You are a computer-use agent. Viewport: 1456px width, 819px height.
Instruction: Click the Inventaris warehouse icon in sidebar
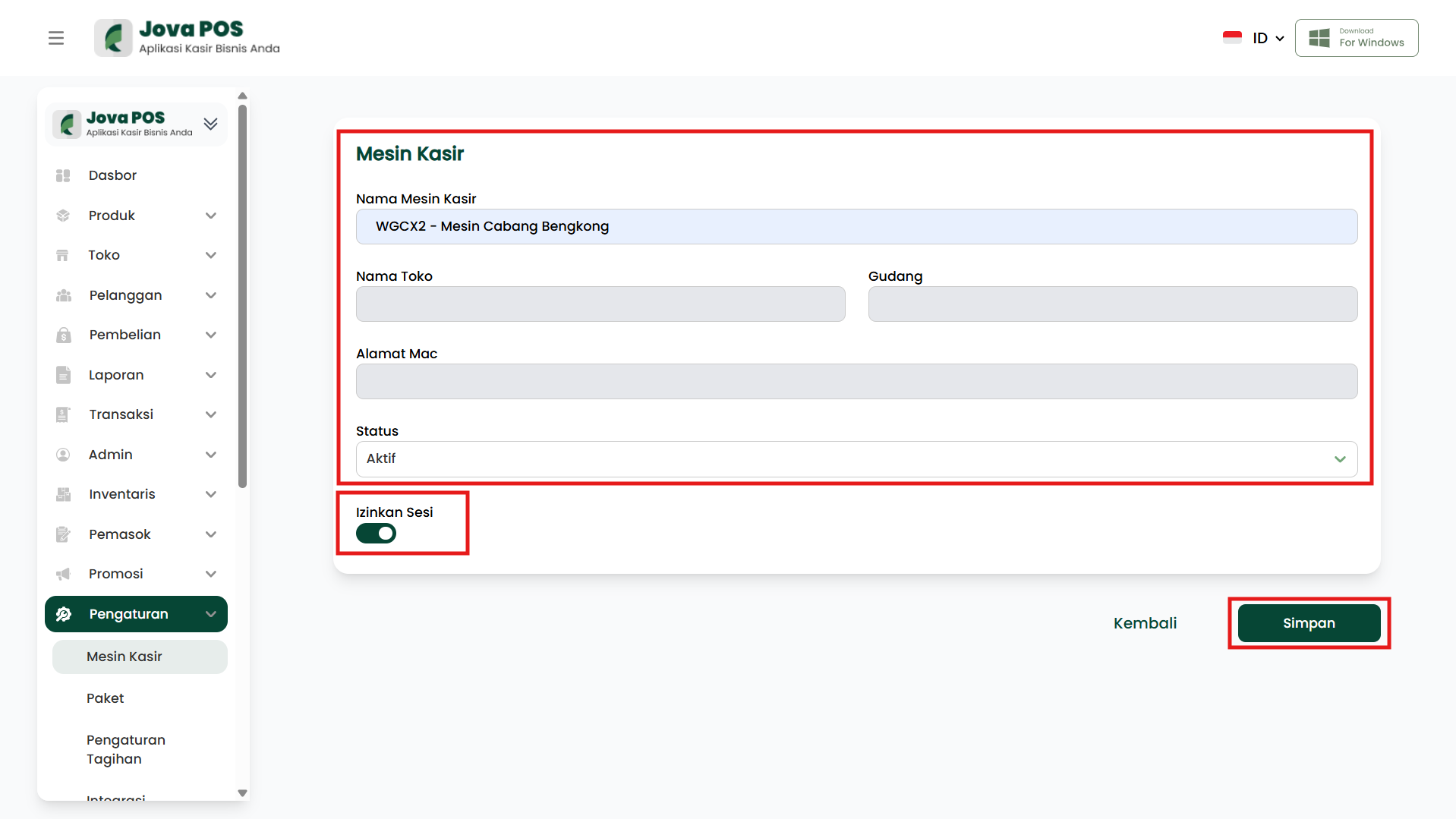(63, 494)
